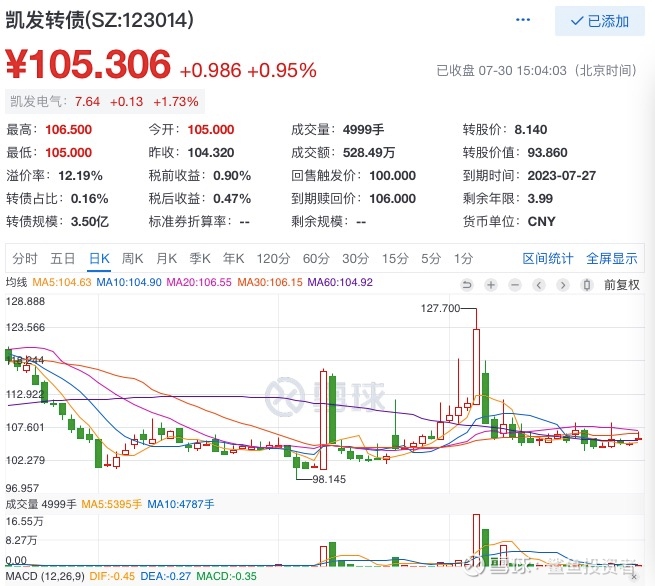655x586 pixels.
Task: Open the 凯发电气 underlying stock quote
Action: 104,101
